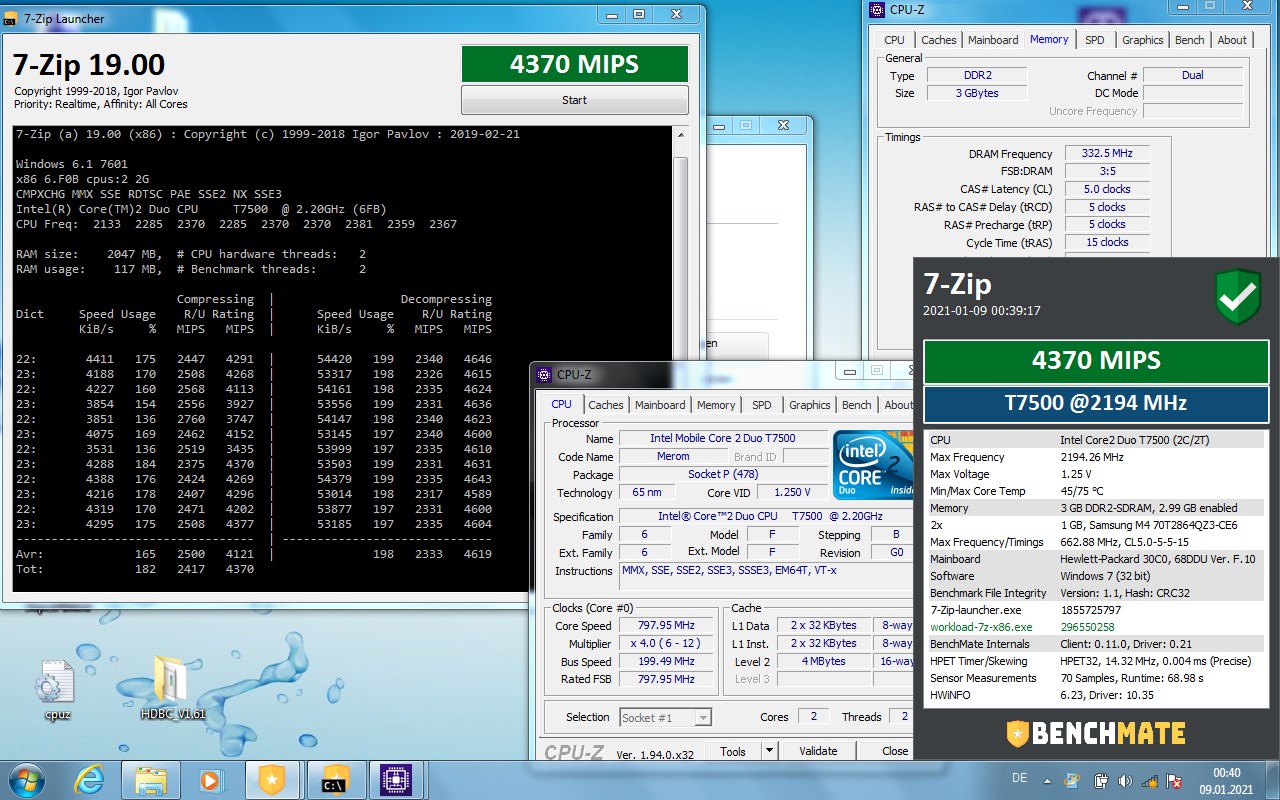Click the Bus Speed value 199.49 MHz

point(668,661)
